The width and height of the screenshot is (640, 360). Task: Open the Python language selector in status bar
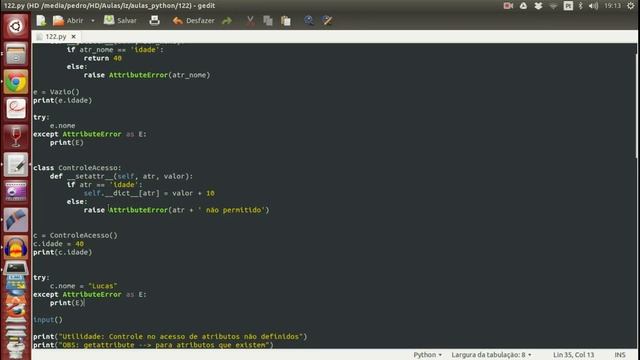tap(427, 355)
